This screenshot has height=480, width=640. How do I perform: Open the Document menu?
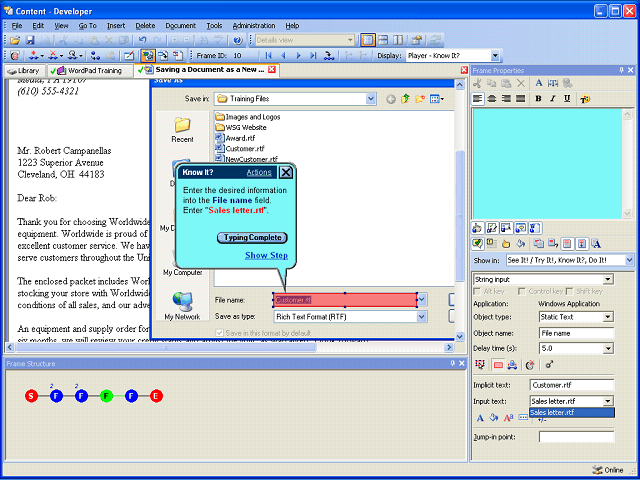point(180,26)
